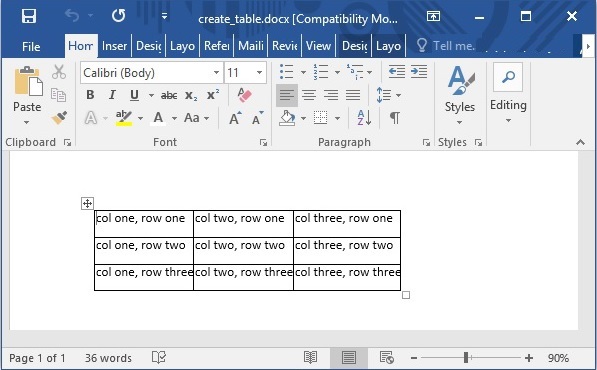Click the table resize handle

(406, 295)
